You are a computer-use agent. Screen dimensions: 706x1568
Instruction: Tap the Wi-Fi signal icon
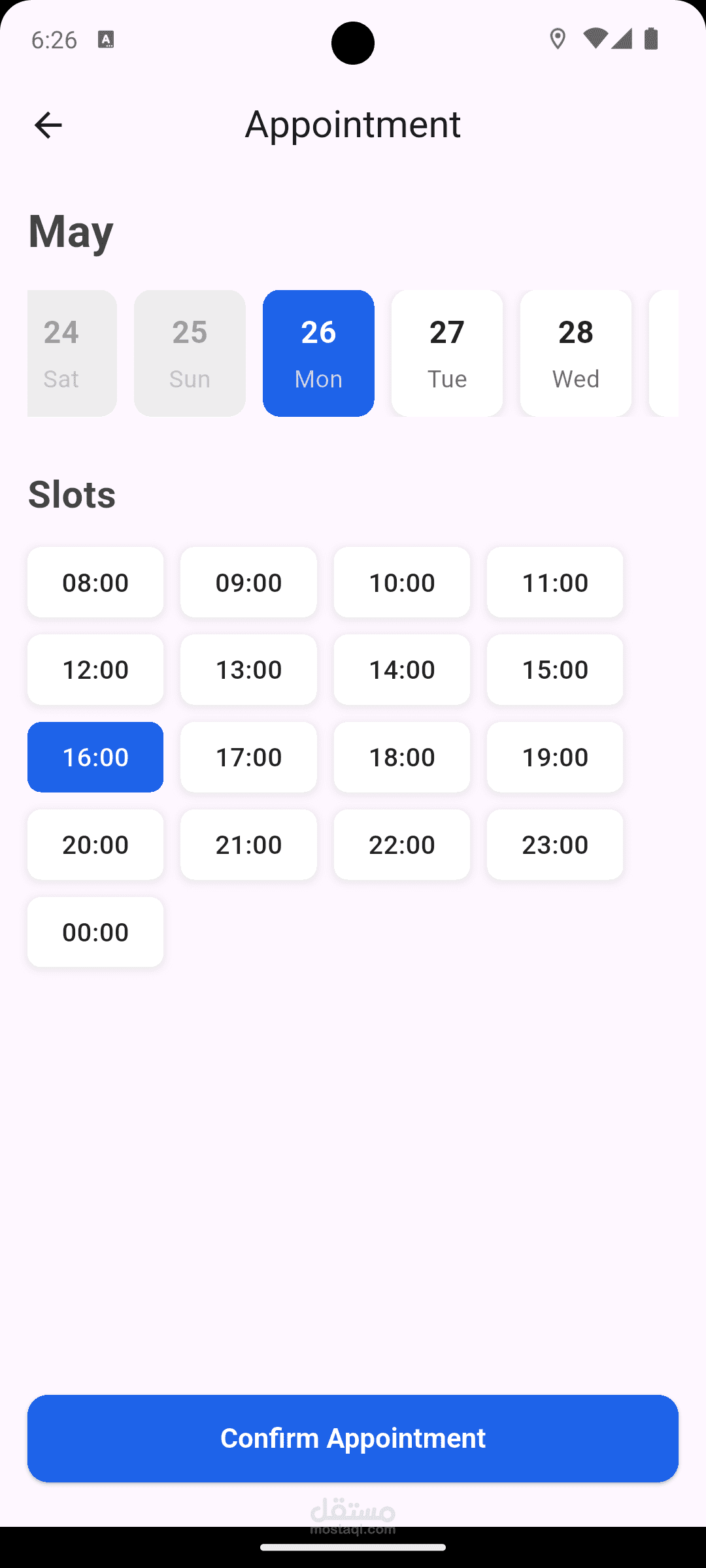tap(594, 39)
